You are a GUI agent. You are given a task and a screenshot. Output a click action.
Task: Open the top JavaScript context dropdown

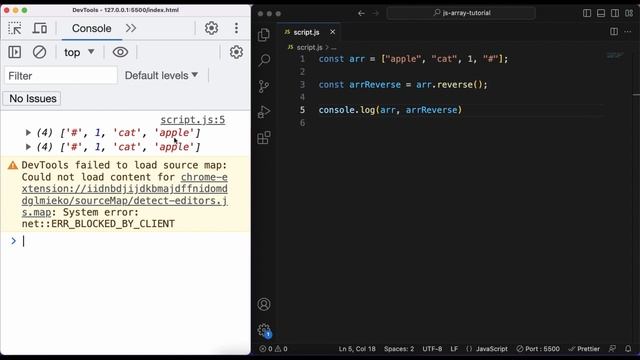pyautogui.click(x=79, y=52)
